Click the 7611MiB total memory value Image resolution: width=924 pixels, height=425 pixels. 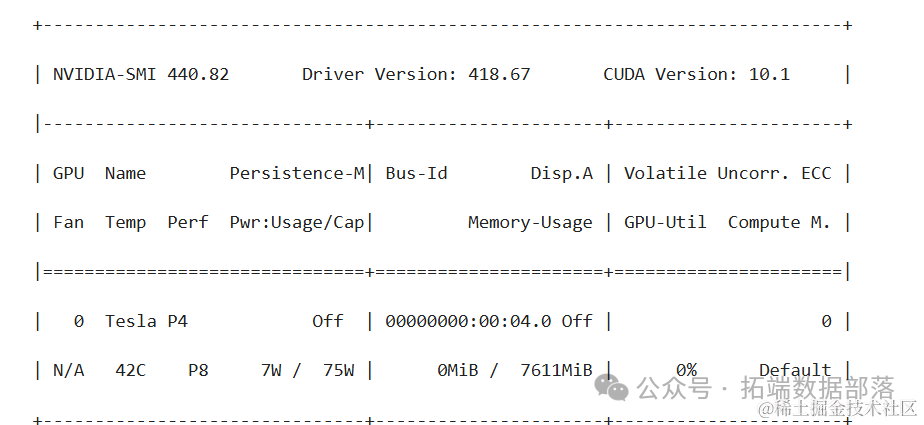pos(556,371)
